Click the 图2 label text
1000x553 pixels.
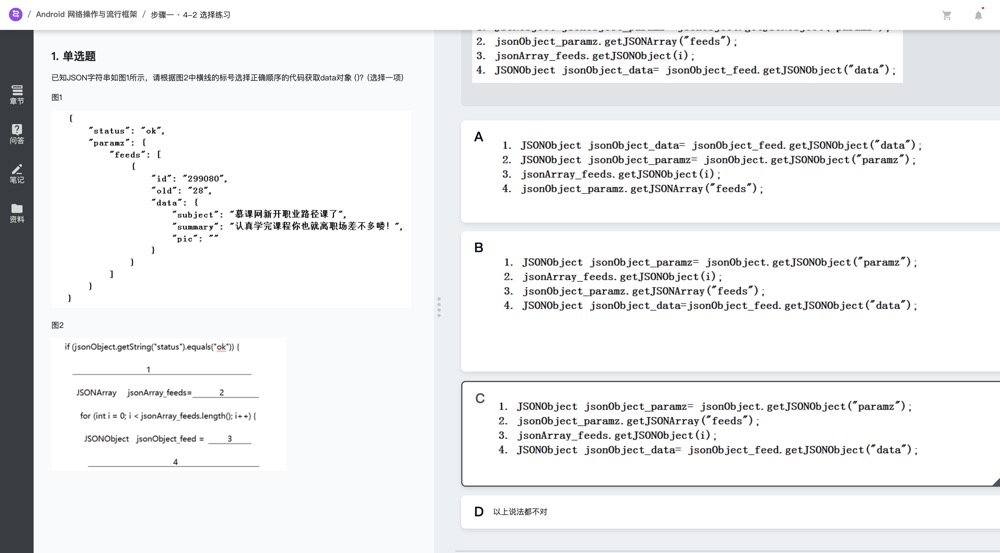pos(57,325)
